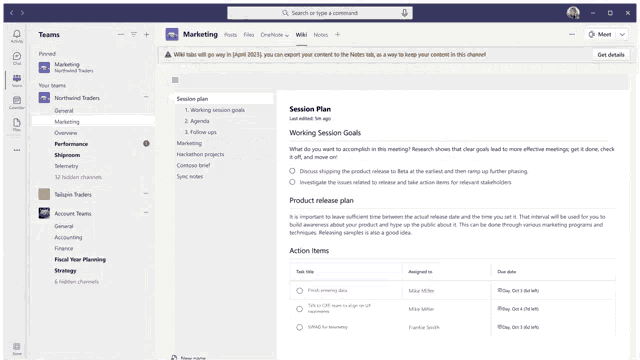Open the Store icon at sidebar bottom

click(17, 348)
